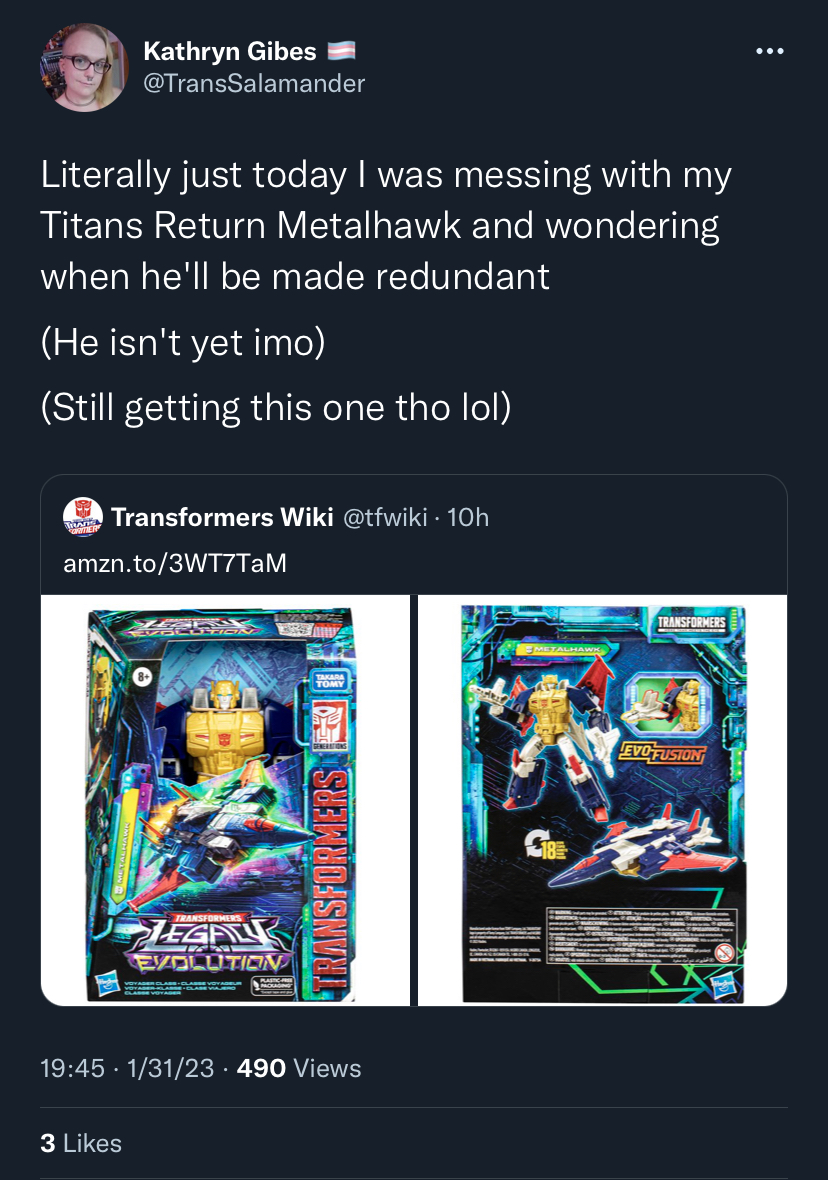
Task: Click the "Still getting this one tho" line
Action: point(276,407)
